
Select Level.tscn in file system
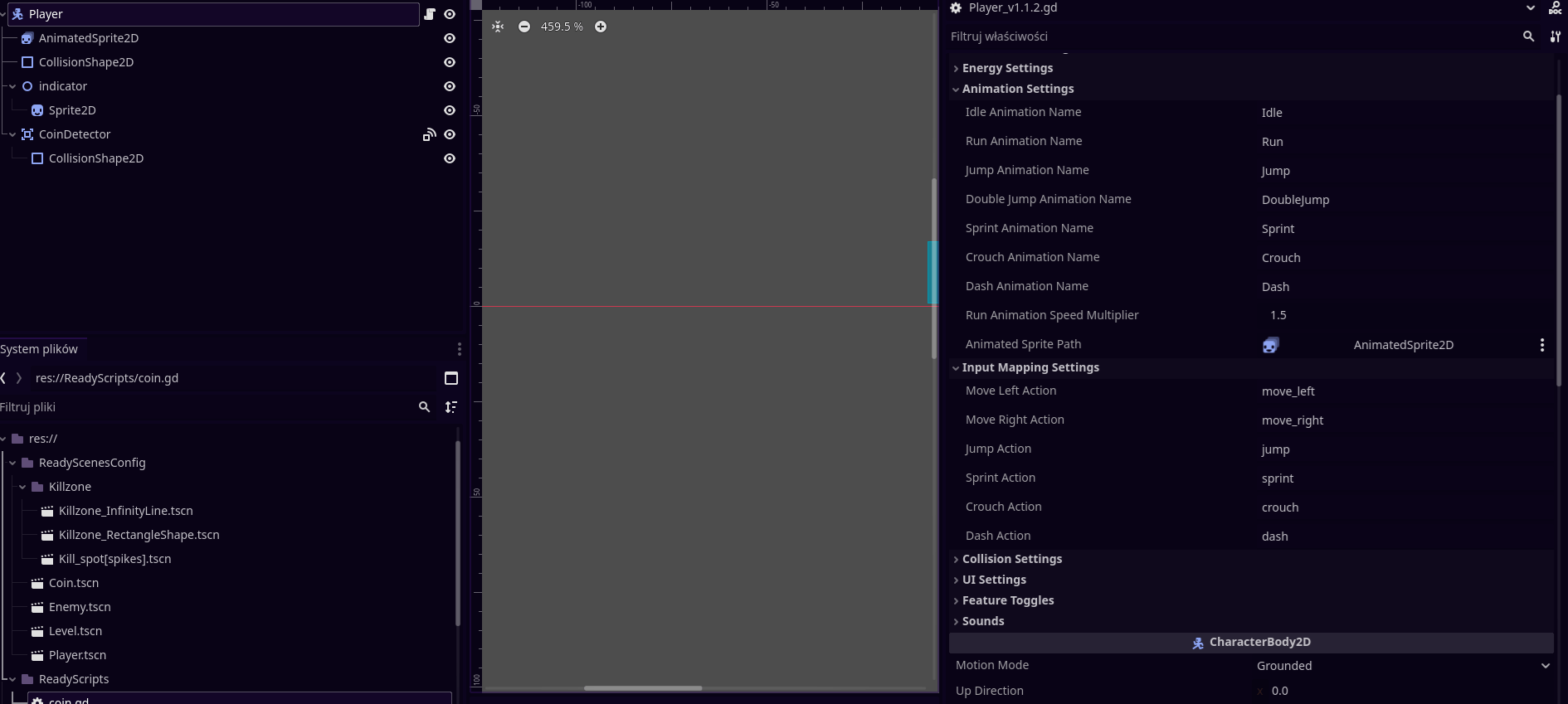[75, 631]
